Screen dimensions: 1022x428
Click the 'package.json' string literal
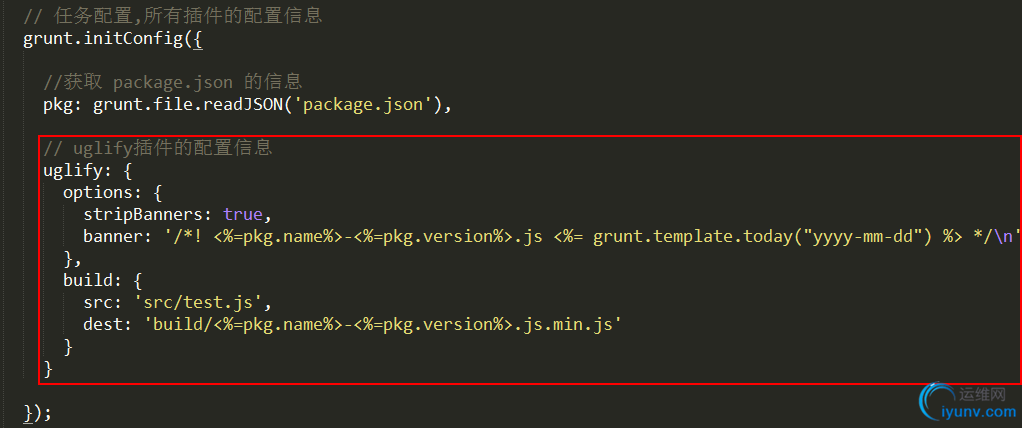363,104
